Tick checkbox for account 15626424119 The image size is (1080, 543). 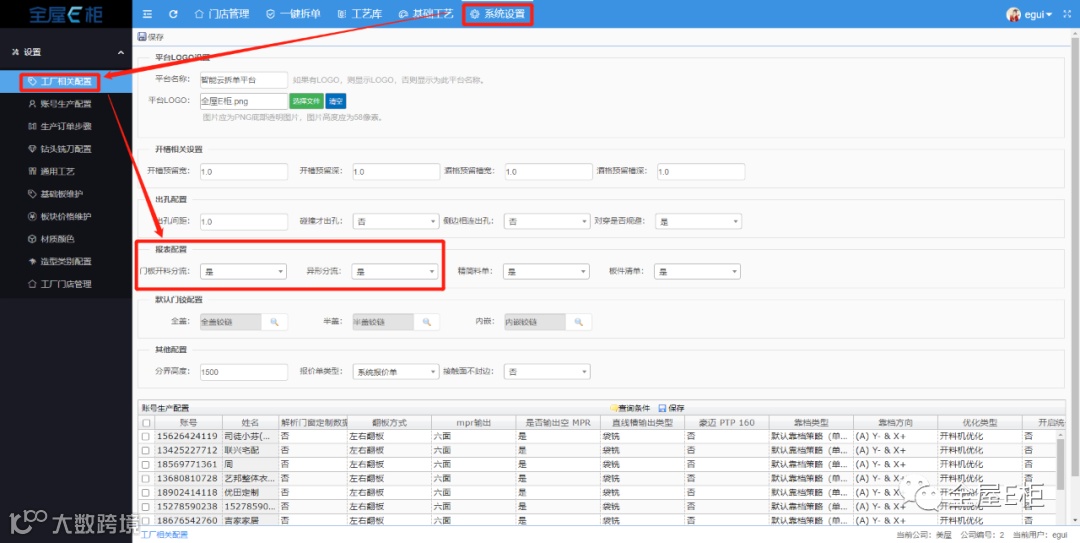click(146, 436)
